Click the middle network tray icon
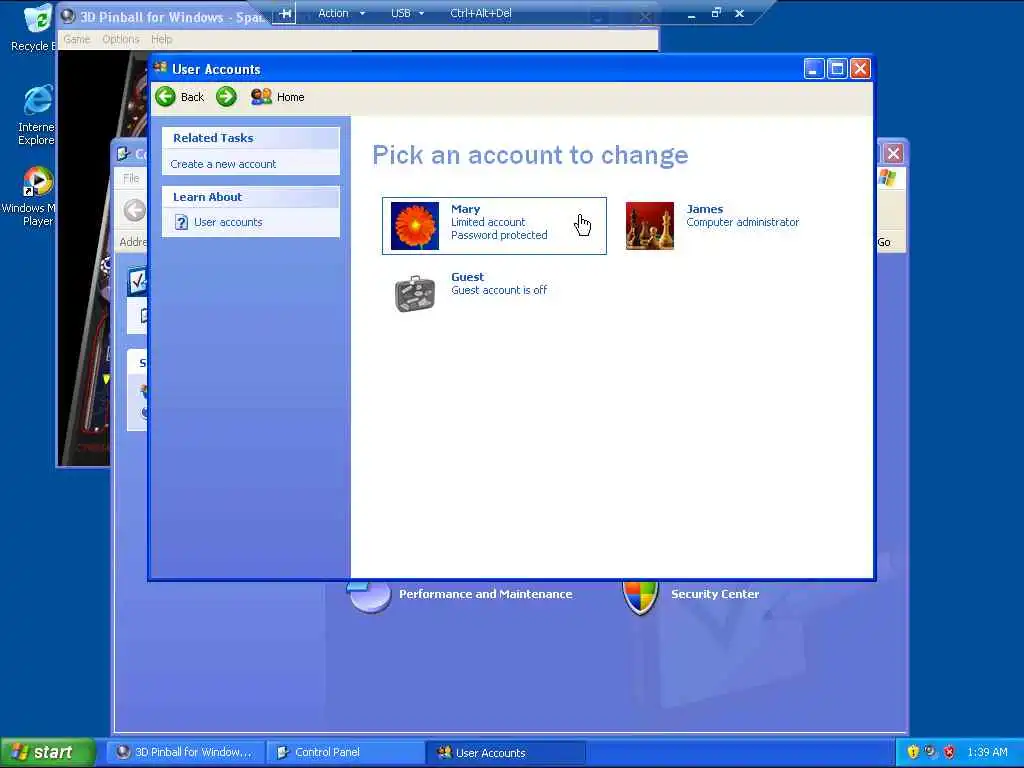The height and width of the screenshot is (768, 1024). pyautogui.click(x=931, y=752)
